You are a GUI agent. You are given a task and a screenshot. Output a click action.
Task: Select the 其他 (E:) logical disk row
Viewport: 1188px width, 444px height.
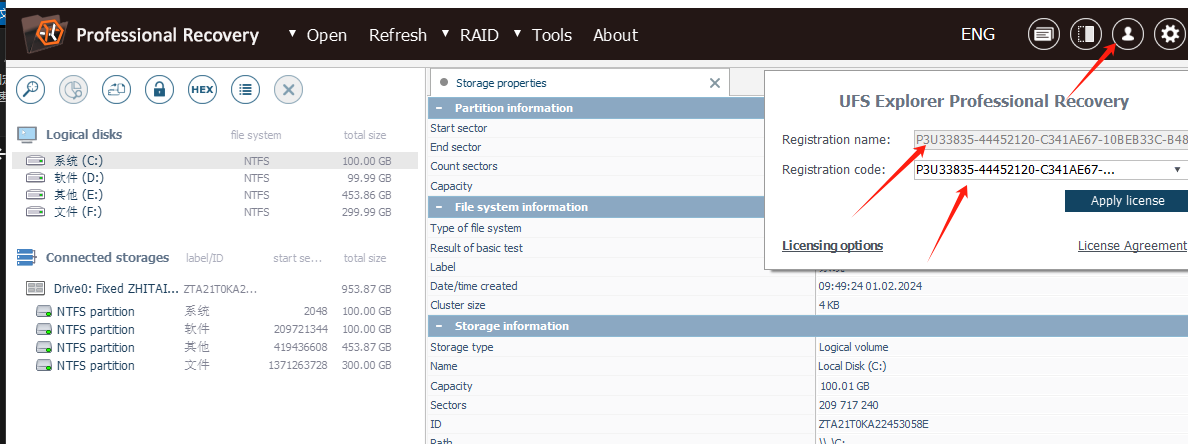click(215, 195)
